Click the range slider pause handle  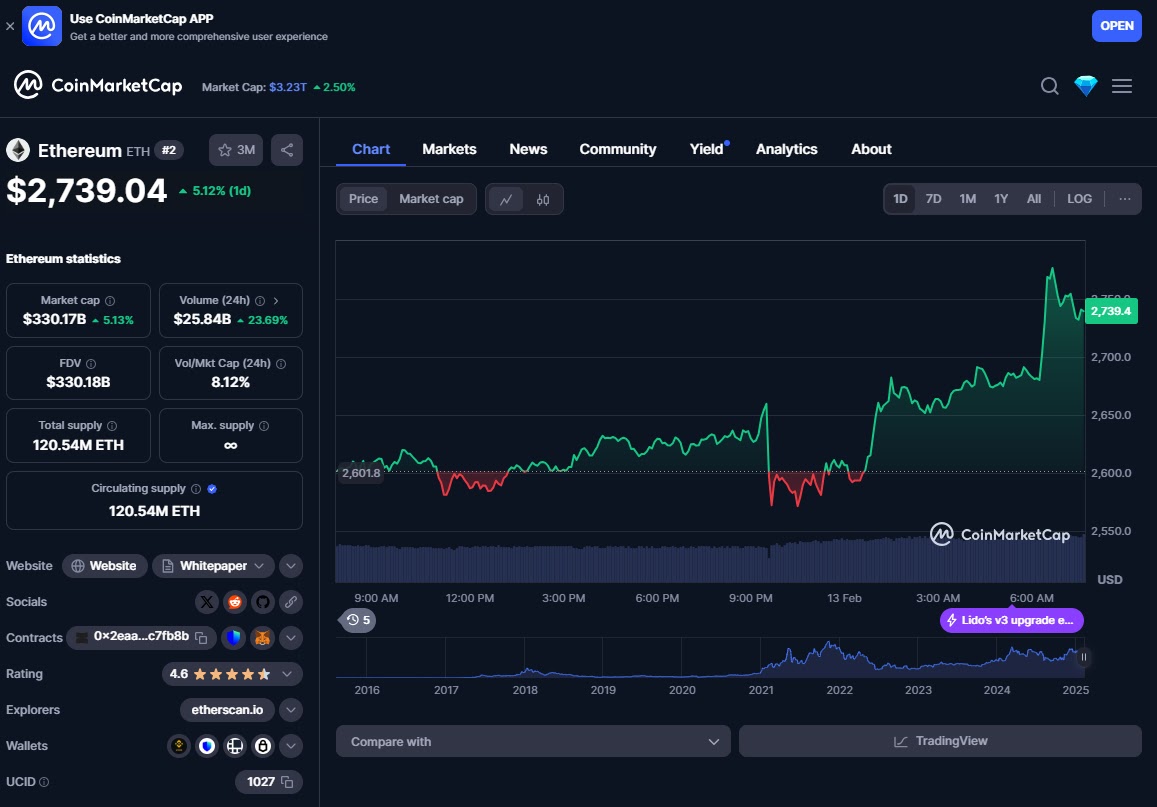click(1083, 657)
